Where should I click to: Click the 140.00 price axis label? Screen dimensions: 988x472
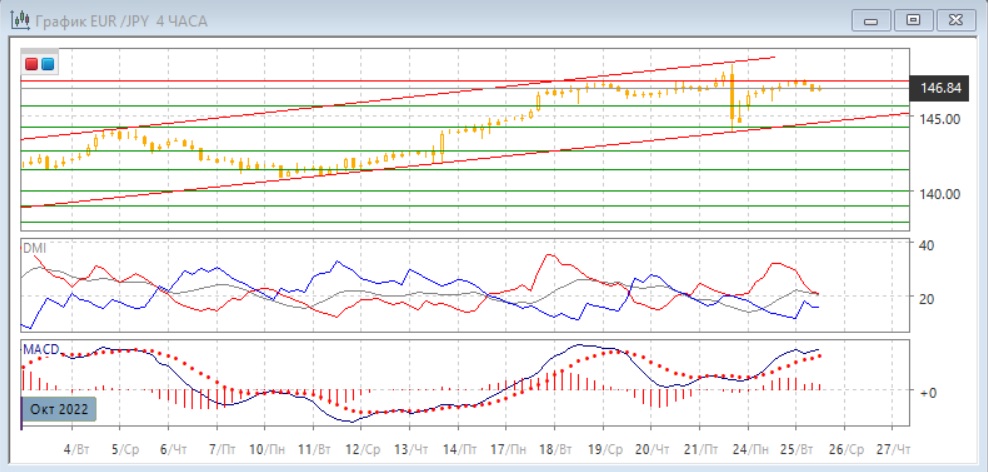pos(940,194)
